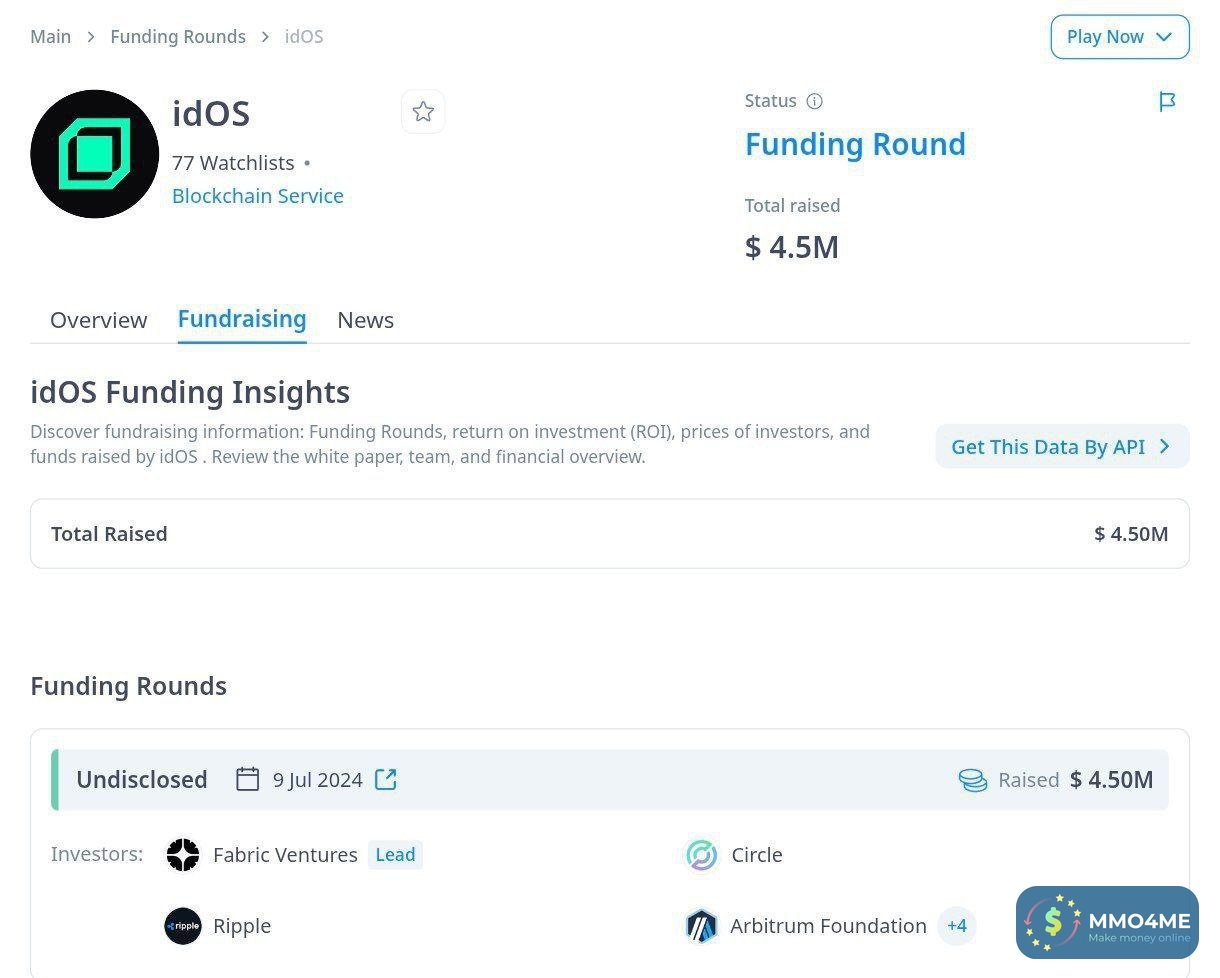Switch to the Overview tab
The image size is (1220, 978).
click(x=98, y=320)
